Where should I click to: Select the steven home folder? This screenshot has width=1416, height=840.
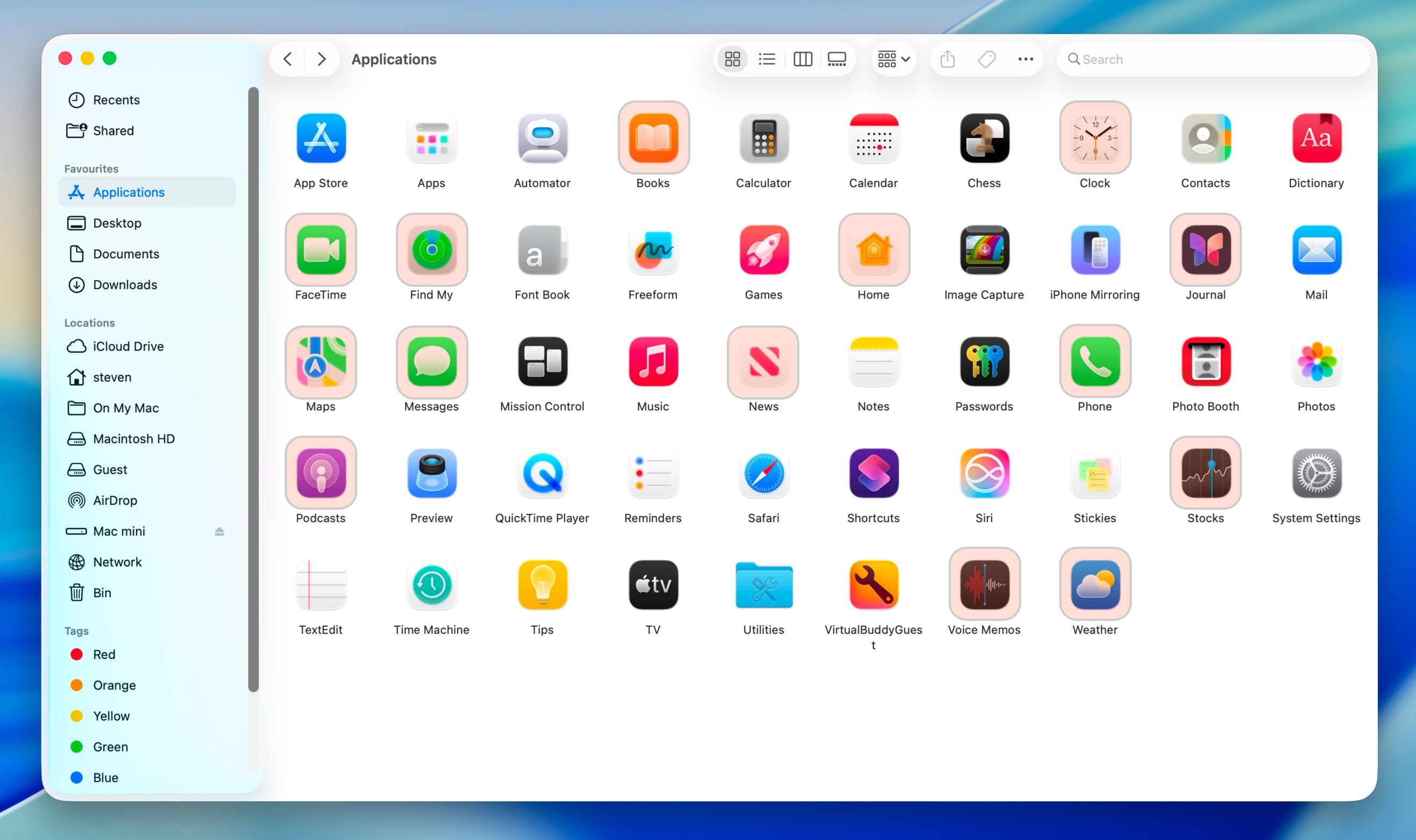pos(147,377)
